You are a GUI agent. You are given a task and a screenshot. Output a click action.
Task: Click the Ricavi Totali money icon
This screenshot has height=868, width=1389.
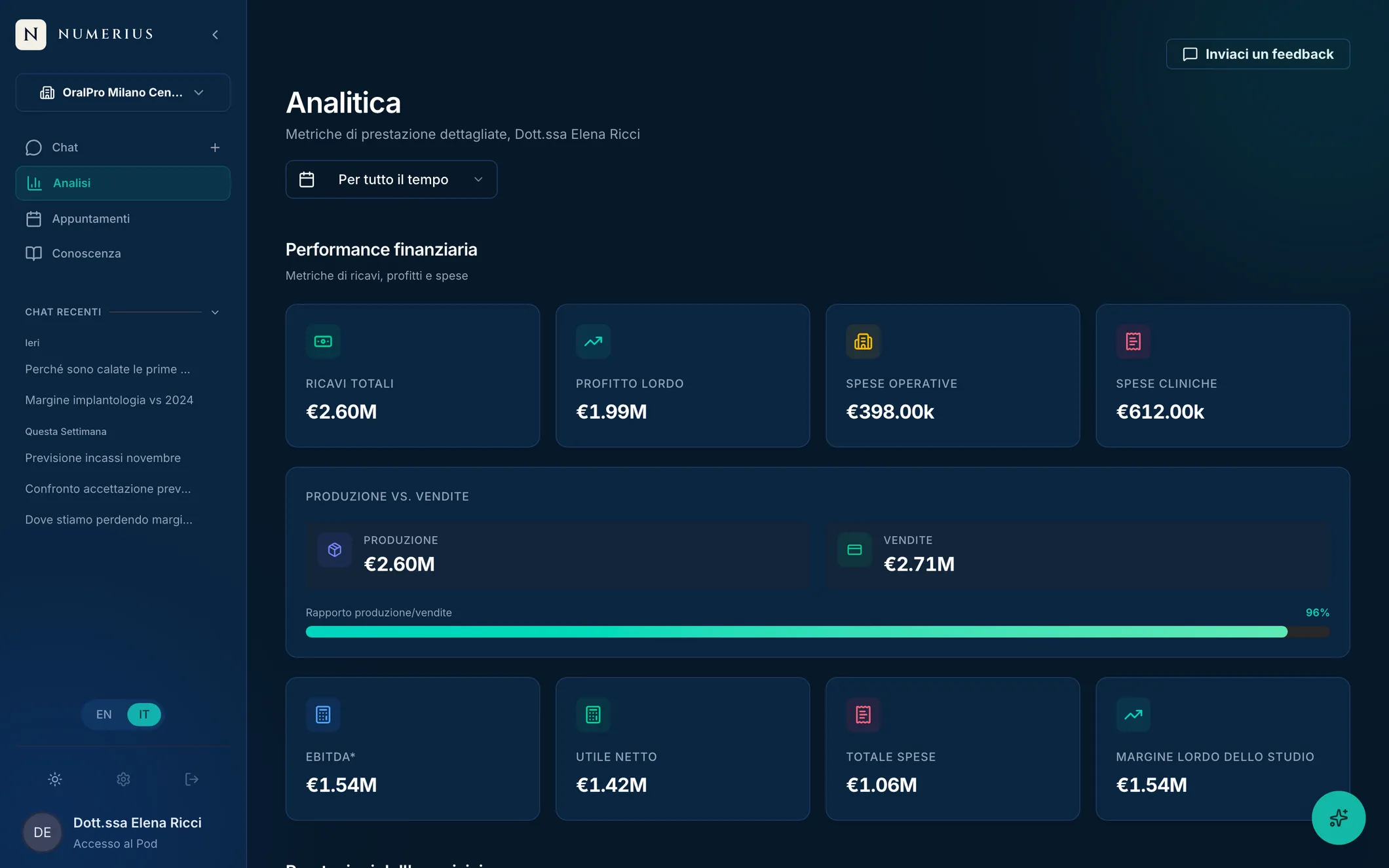click(323, 341)
